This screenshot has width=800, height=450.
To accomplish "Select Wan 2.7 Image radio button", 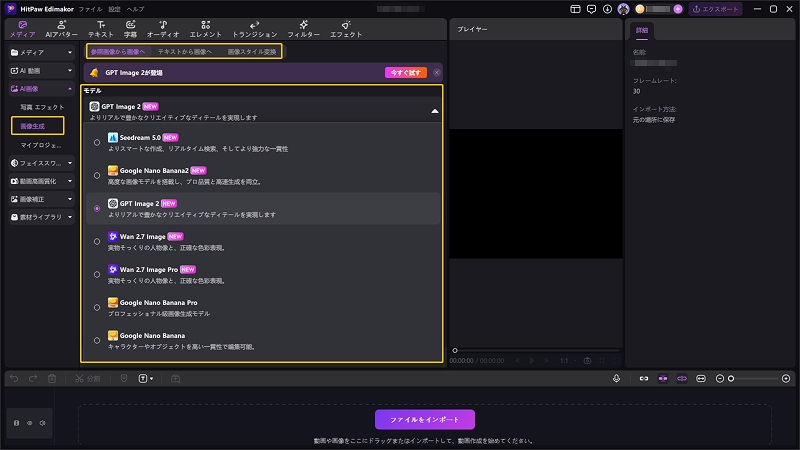I will click(97, 241).
